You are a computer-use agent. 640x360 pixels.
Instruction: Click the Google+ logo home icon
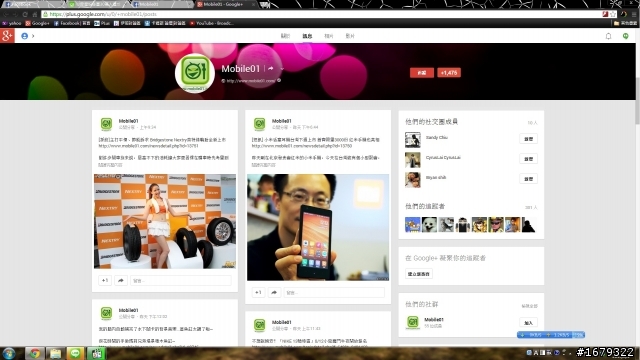[x=7, y=36]
